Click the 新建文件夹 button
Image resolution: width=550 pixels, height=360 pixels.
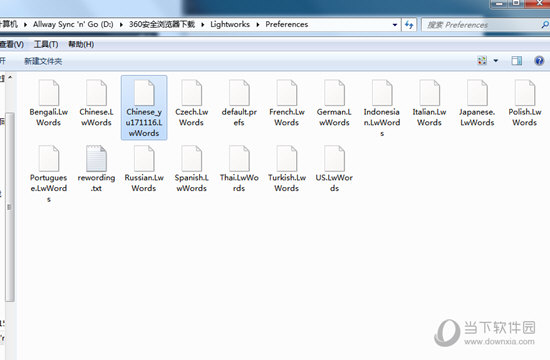(x=43, y=61)
